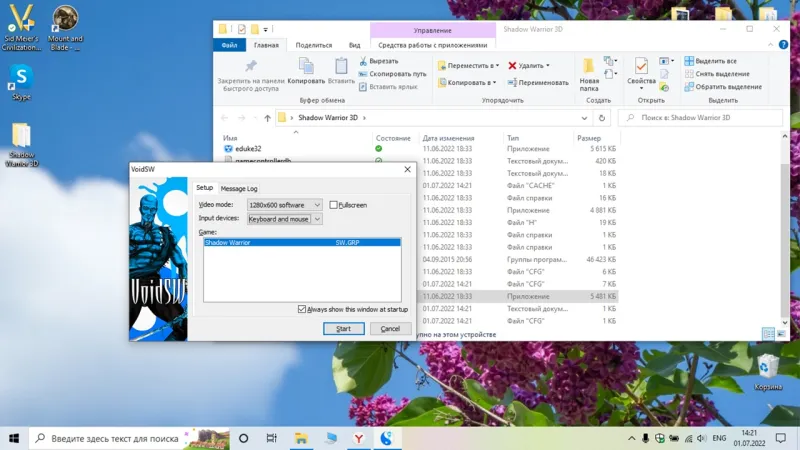Collapse the Explorer ribbon chevron

point(770,45)
